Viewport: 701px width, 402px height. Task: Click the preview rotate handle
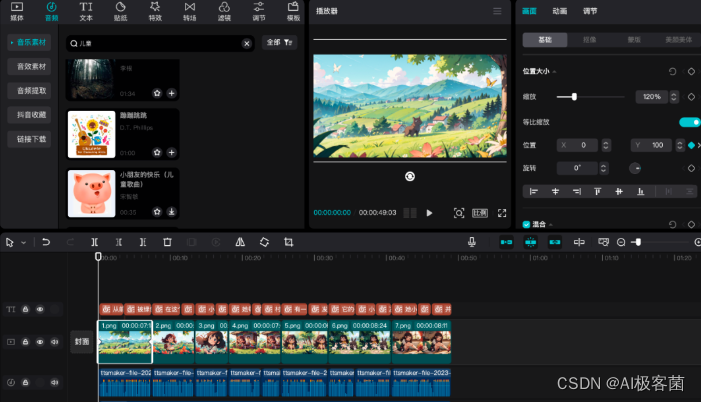pyautogui.click(x=410, y=177)
